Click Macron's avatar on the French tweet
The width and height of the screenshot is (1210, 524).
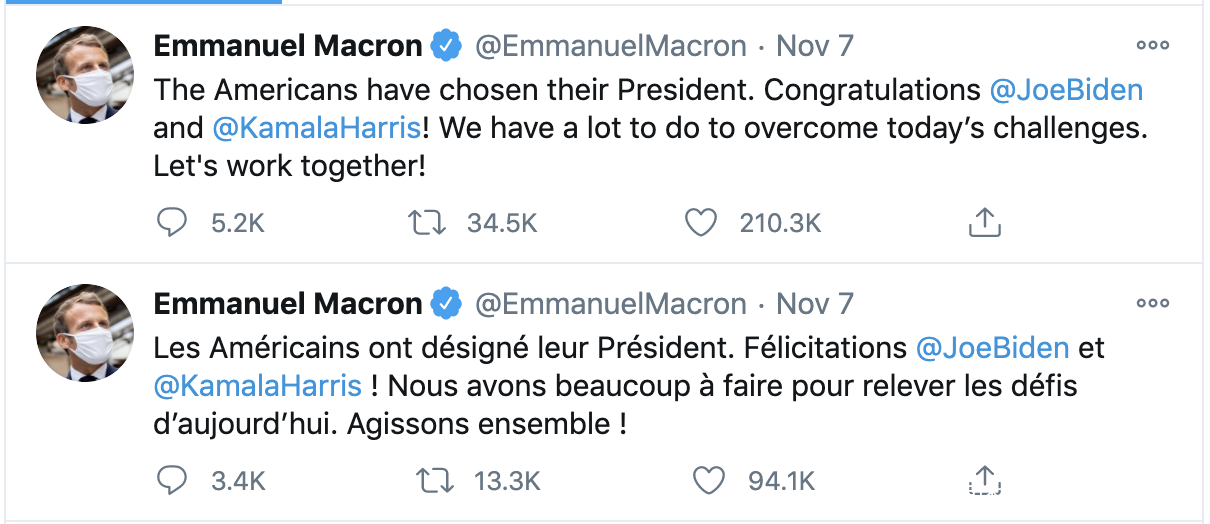point(85,333)
